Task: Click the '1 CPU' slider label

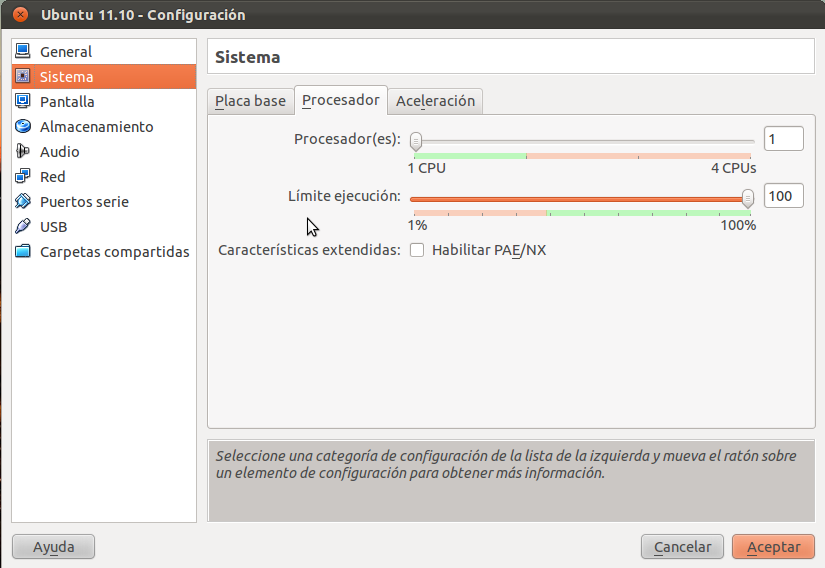Action: point(427,168)
